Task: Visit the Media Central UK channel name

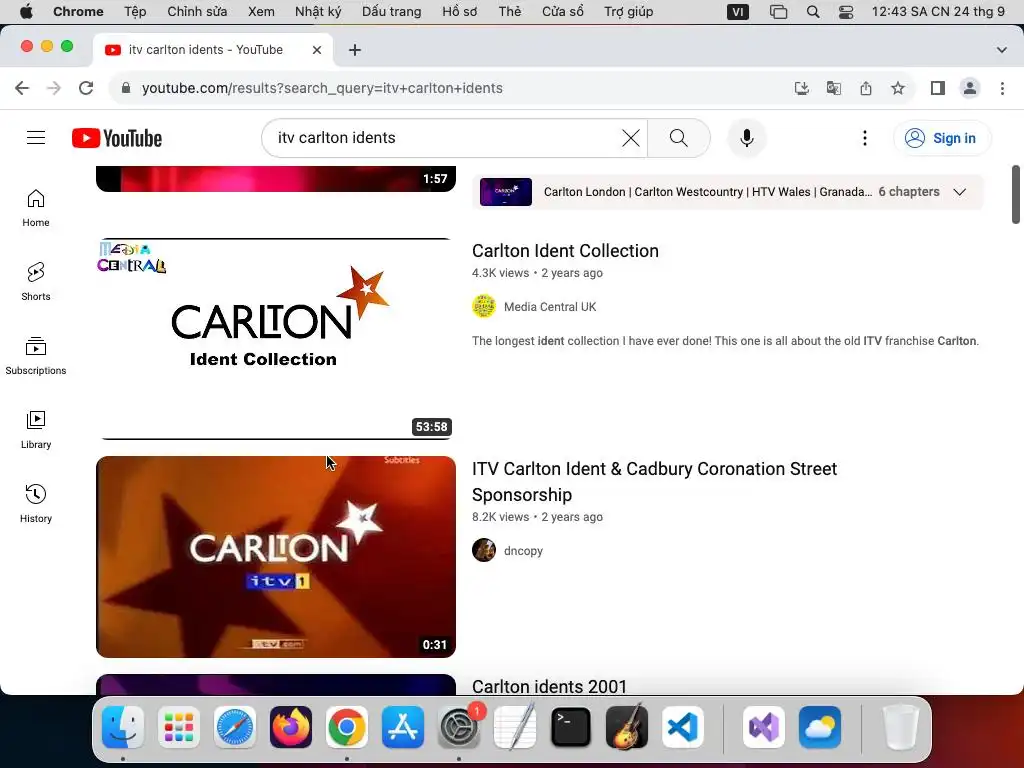Action: pyautogui.click(x=550, y=307)
